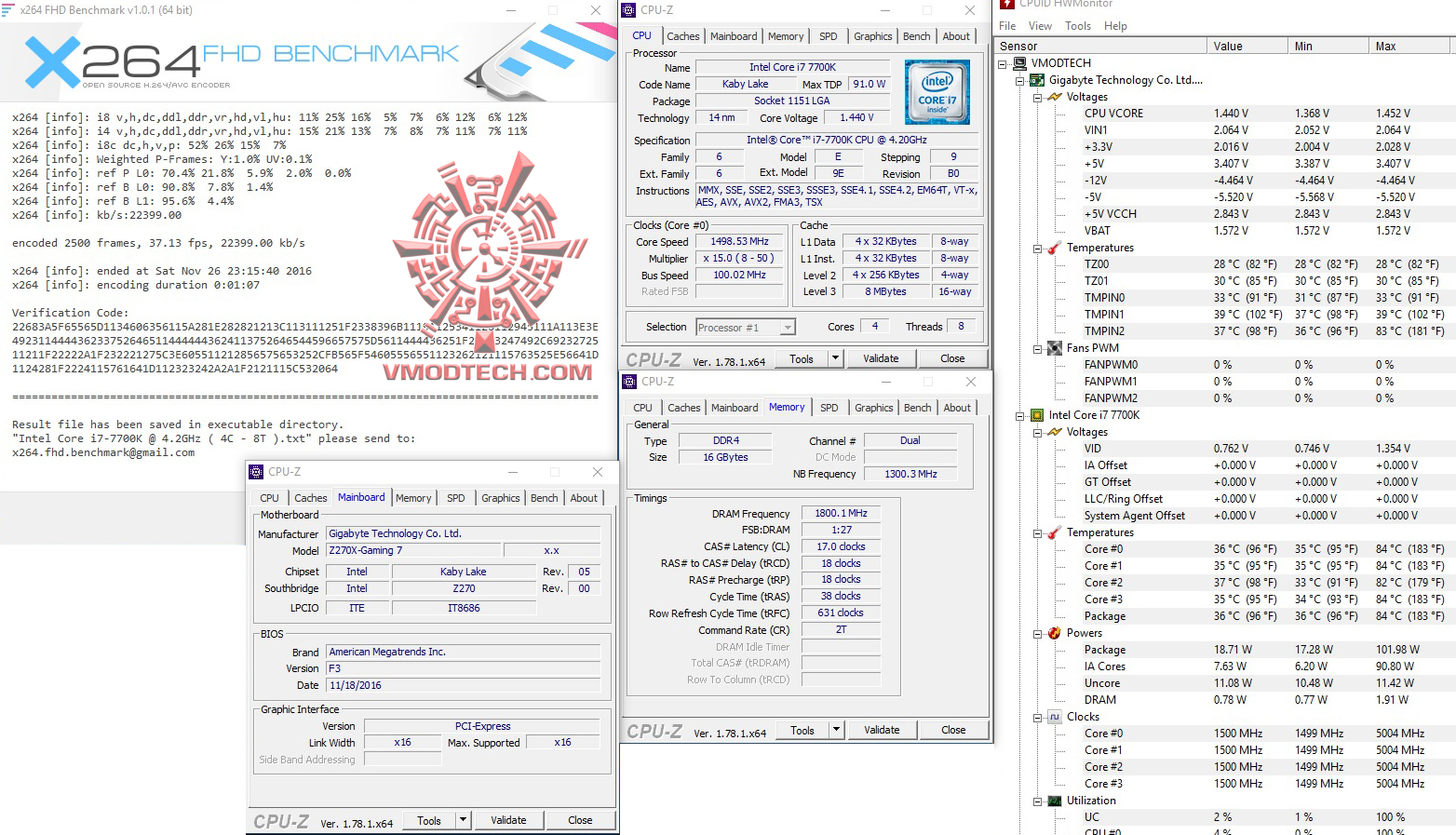Click the thermometer icon for Gigabyte Temperatures
The height and width of the screenshot is (835, 1456).
1055,248
